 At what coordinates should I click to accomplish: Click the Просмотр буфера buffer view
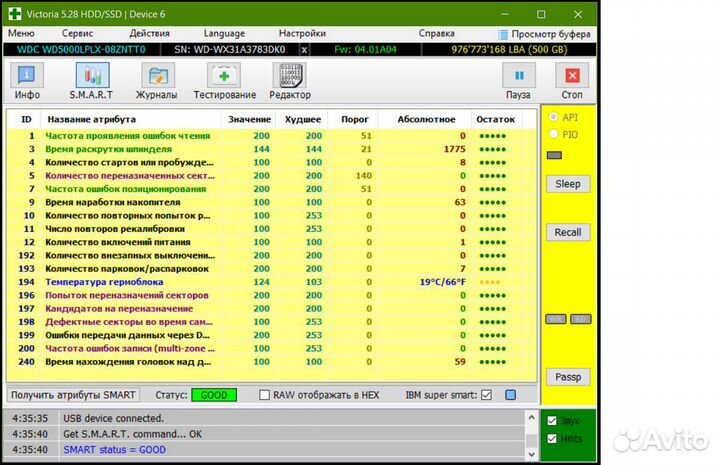coord(545,34)
